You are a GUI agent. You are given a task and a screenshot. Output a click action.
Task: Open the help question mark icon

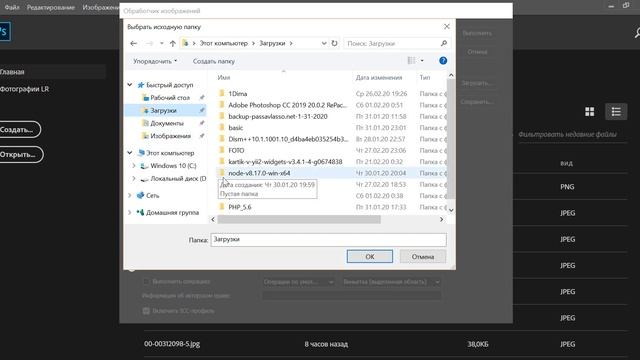click(443, 61)
